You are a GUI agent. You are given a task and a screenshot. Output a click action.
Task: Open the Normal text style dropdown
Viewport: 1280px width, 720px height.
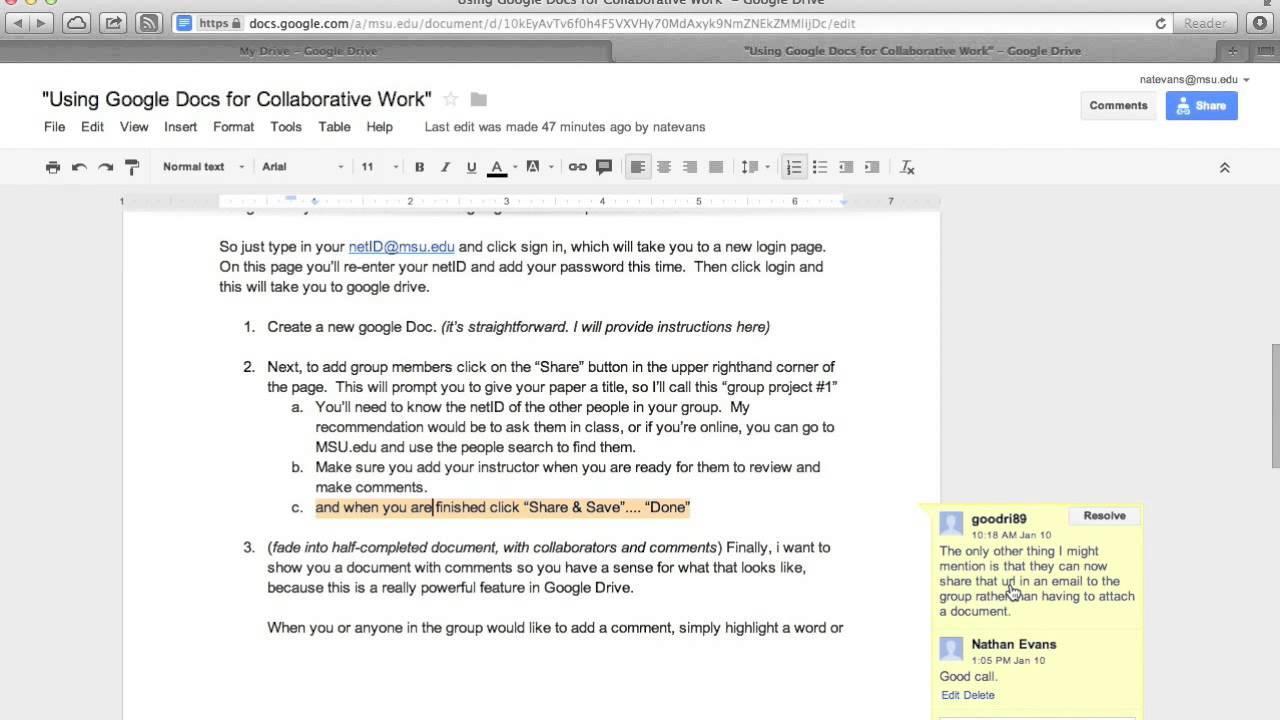203,167
